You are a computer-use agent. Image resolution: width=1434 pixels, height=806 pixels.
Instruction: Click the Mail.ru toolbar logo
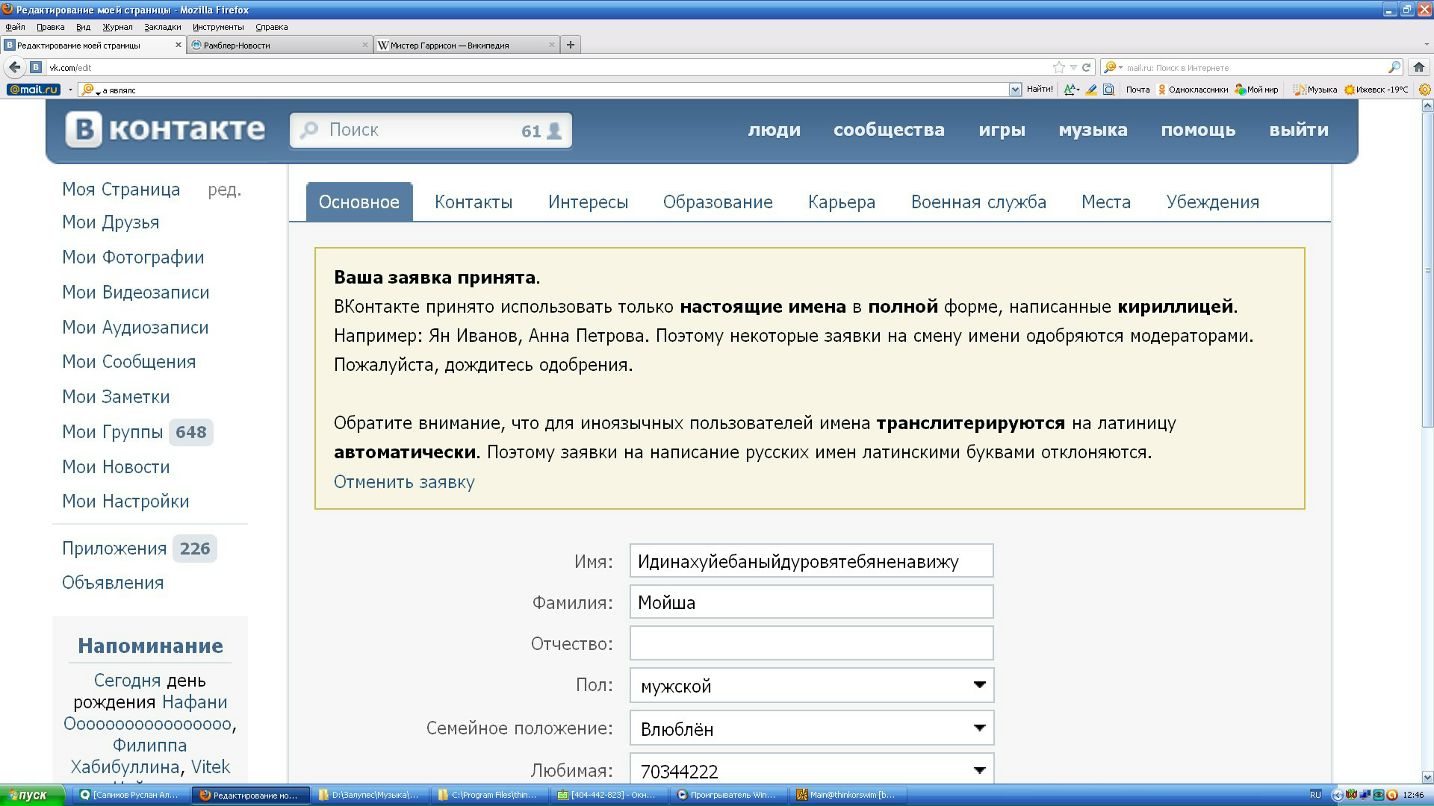pos(33,89)
